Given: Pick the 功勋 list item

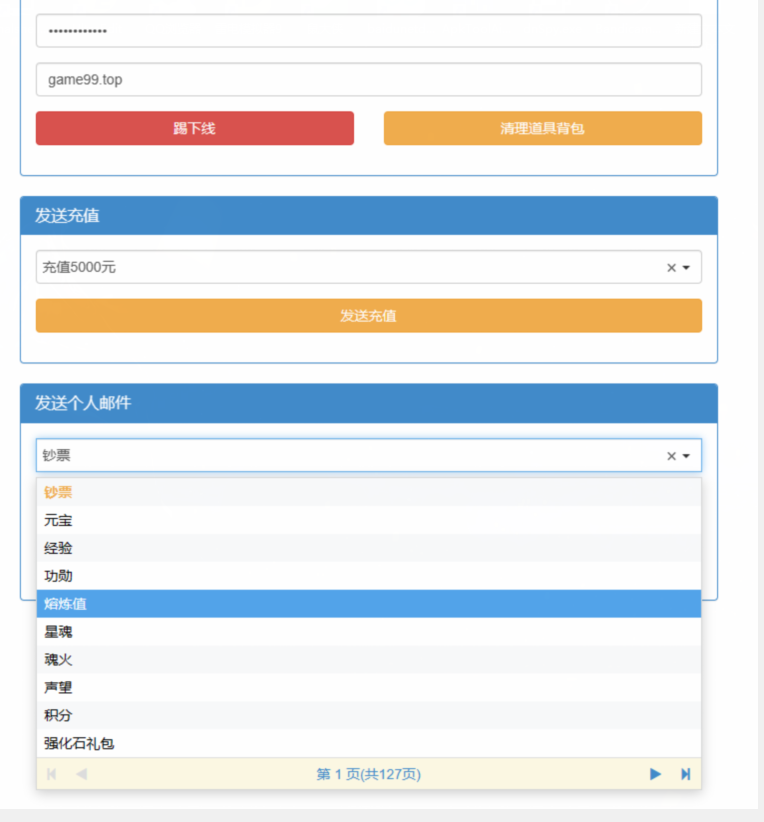Looking at the screenshot, I should point(58,576).
